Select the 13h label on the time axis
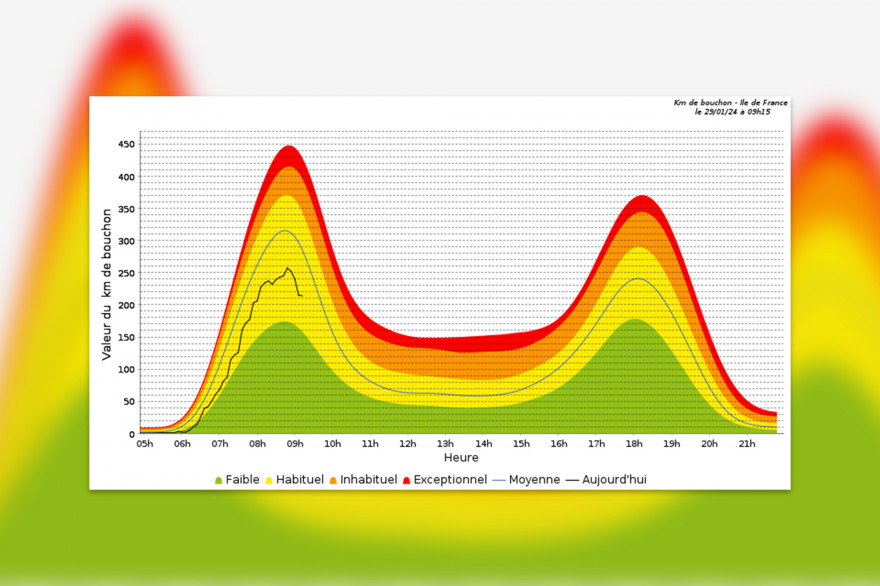This screenshot has height=586, width=880. pyautogui.click(x=446, y=445)
